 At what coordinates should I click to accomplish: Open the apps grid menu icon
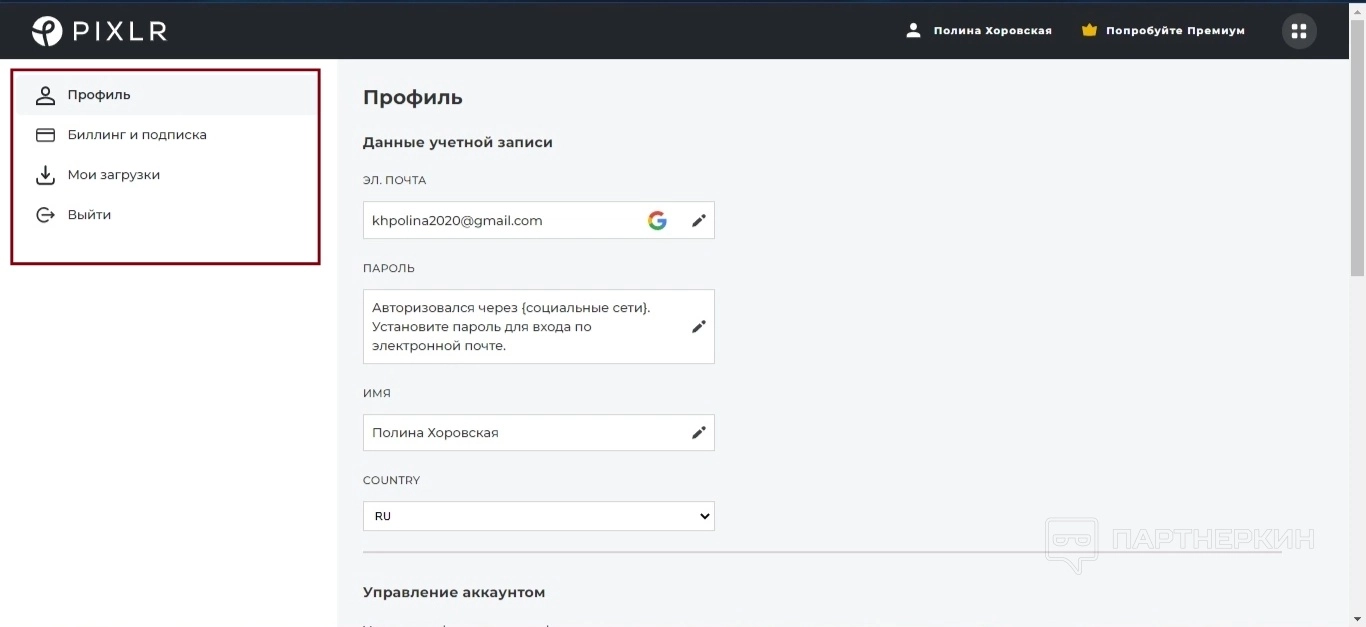(1299, 31)
